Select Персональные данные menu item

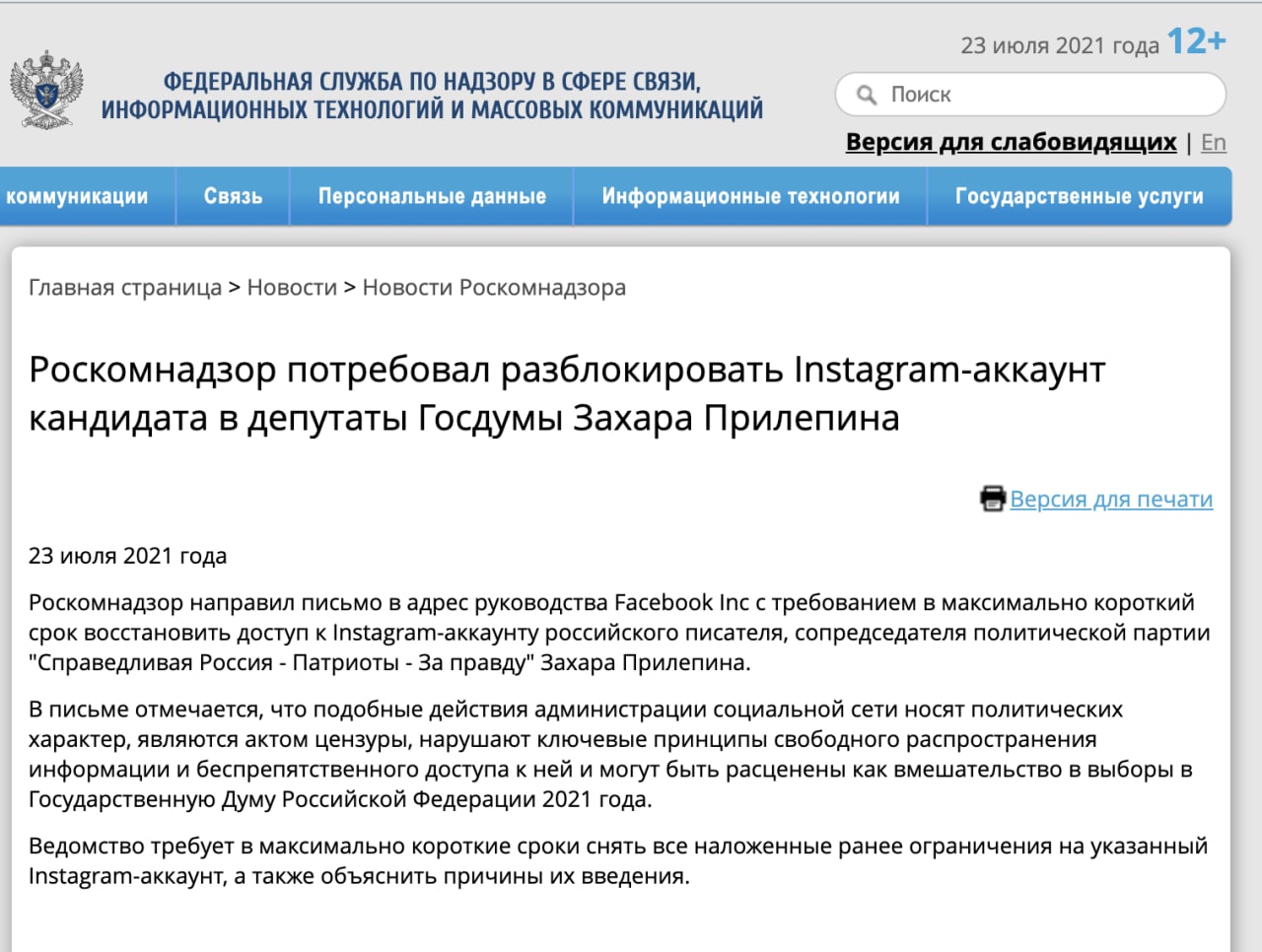[x=432, y=196]
